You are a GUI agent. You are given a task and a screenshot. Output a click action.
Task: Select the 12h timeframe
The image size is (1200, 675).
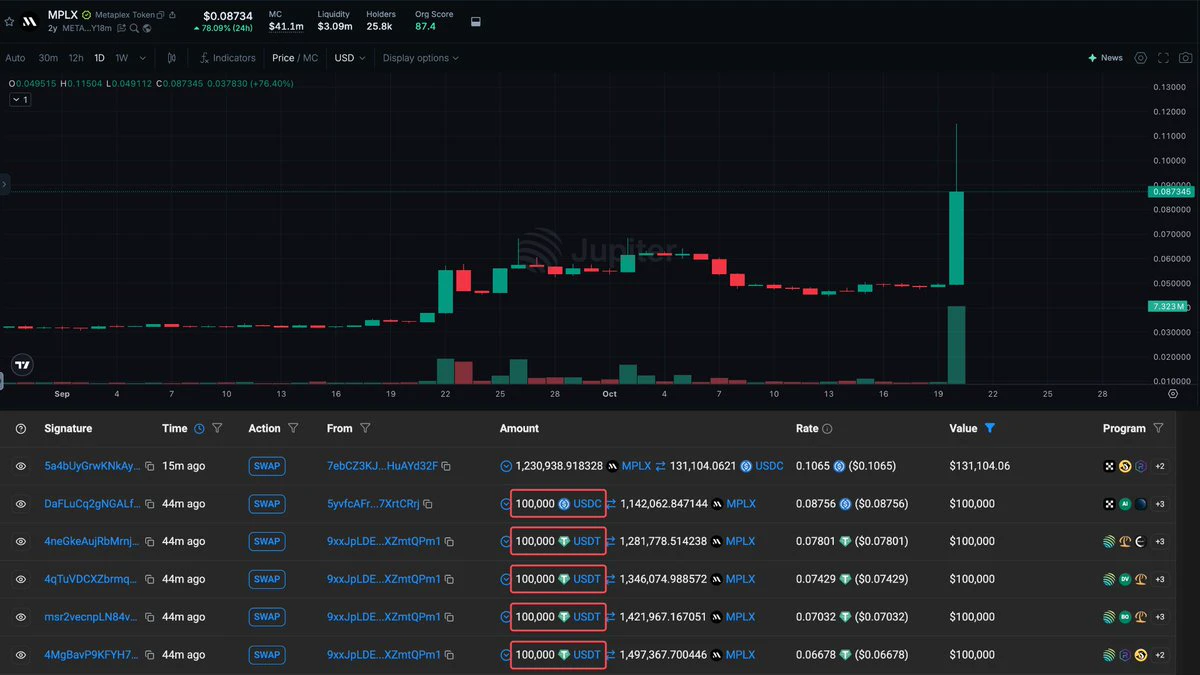click(x=76, y=58)
